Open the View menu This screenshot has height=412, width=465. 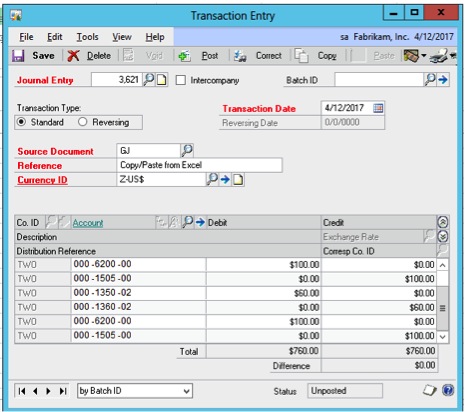click(x=122, y=37)
